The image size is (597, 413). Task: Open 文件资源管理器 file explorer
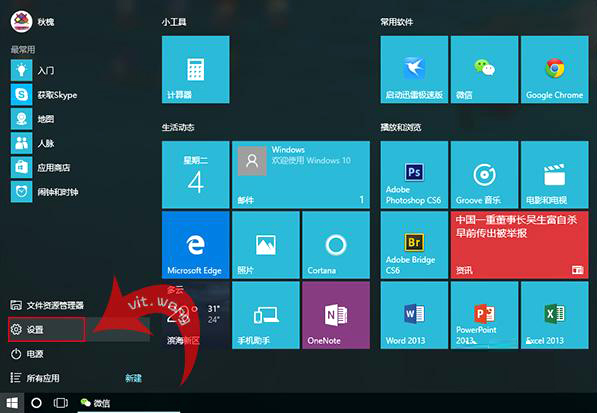click(47, 305)
